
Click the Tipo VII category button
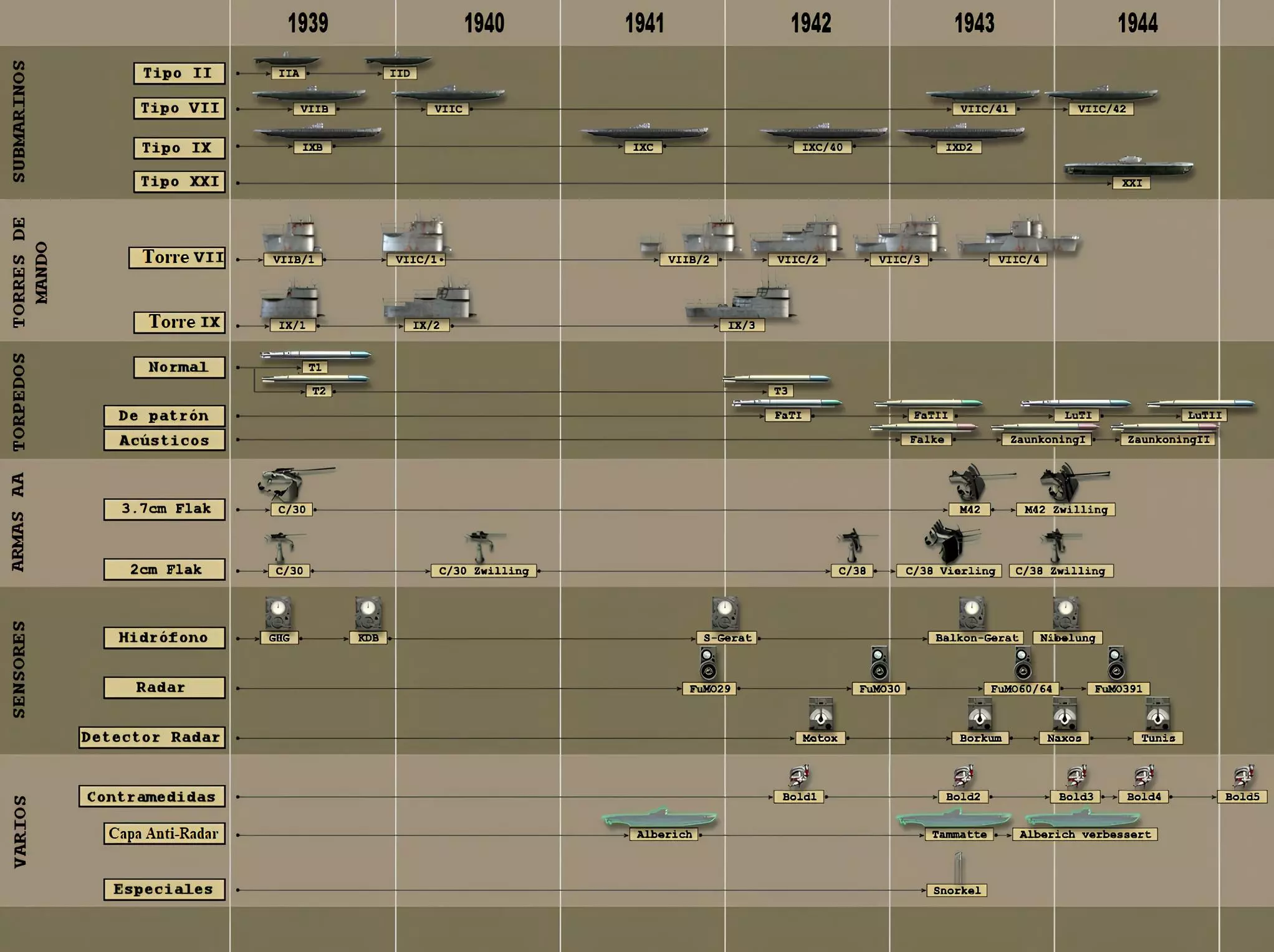pyautogui.click(x=180, y=108)
